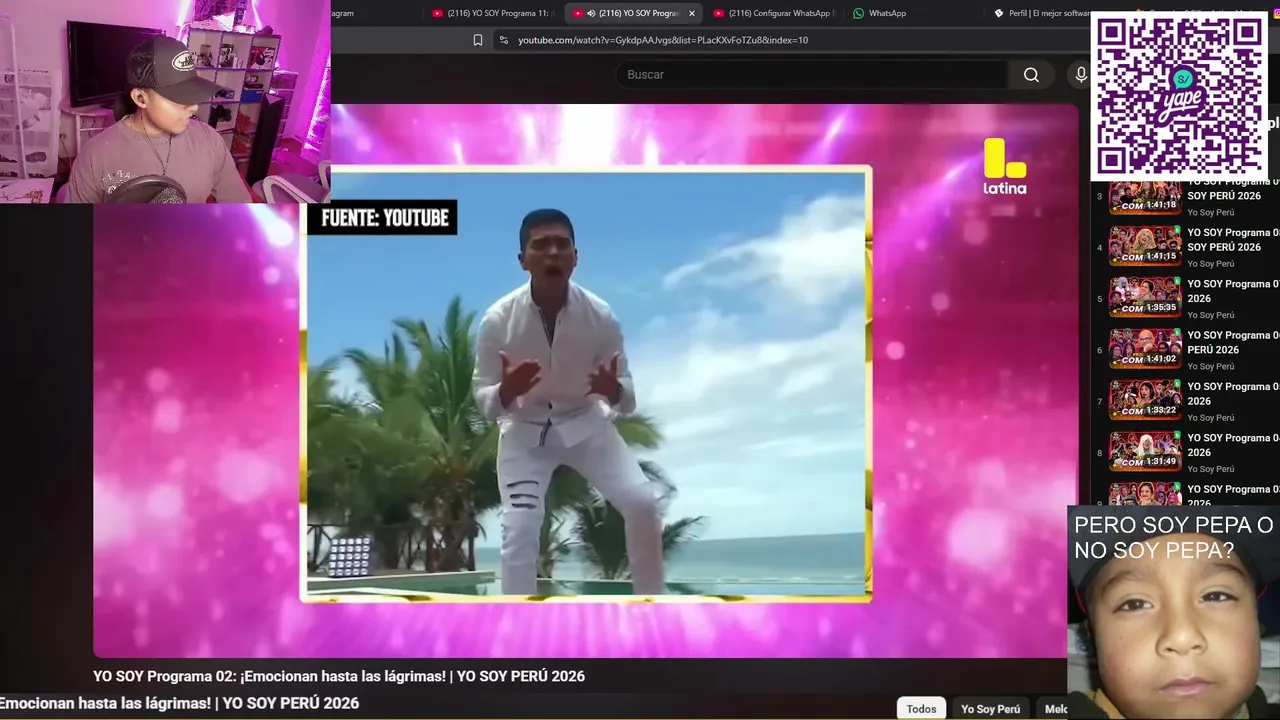Screen dimensions: 1280x720
Task: Click 'Yo Soy Perú' channel under playlist item 3
Action: pyautogui.click(x=1211, y=213)
